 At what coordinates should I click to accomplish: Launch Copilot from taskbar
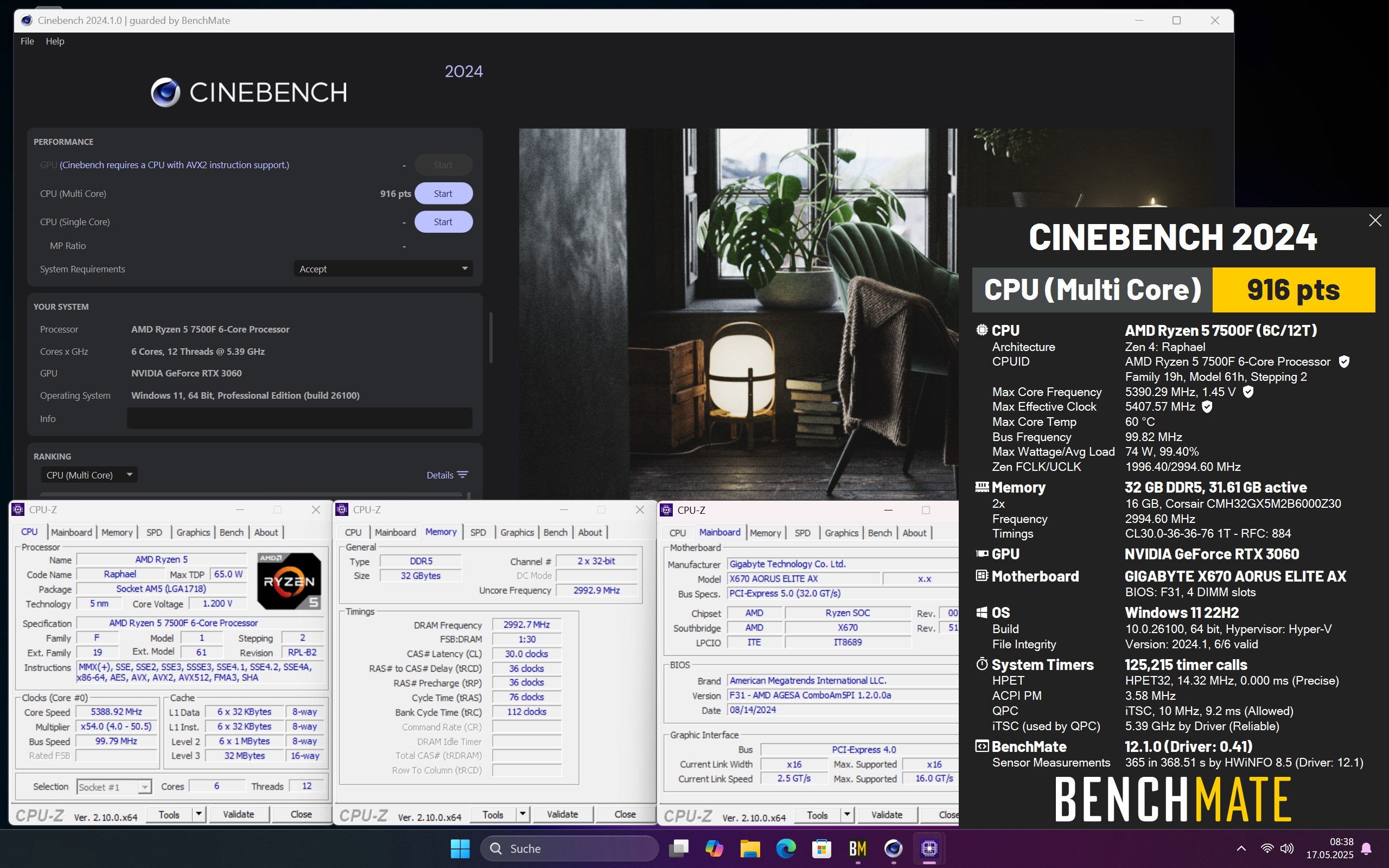click(x=714, y=848)
